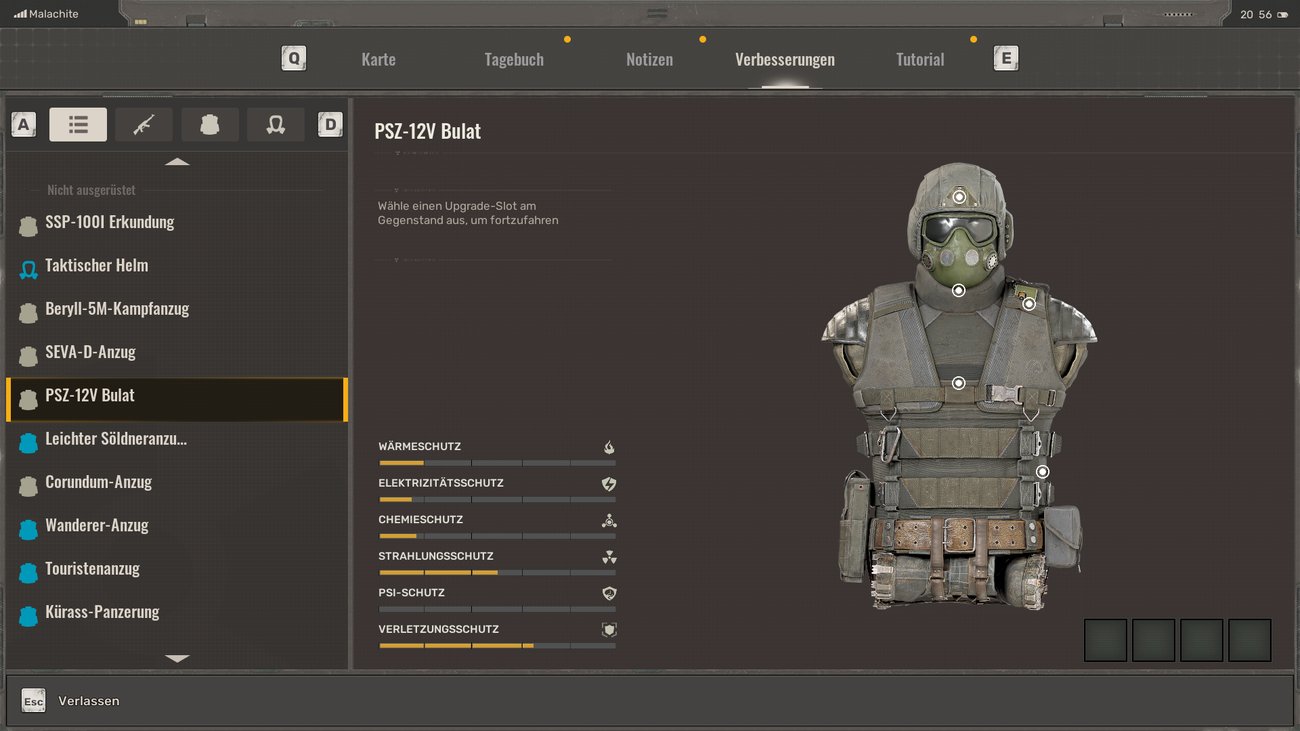
Task: Select the upgrade slot on the chest center
Action: [958, 383]
